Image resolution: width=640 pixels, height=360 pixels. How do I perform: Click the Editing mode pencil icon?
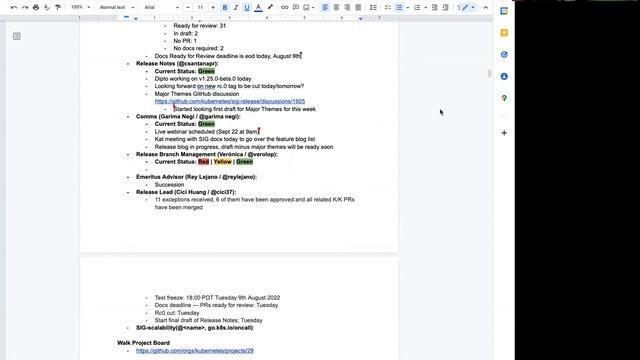coord(465,7)
